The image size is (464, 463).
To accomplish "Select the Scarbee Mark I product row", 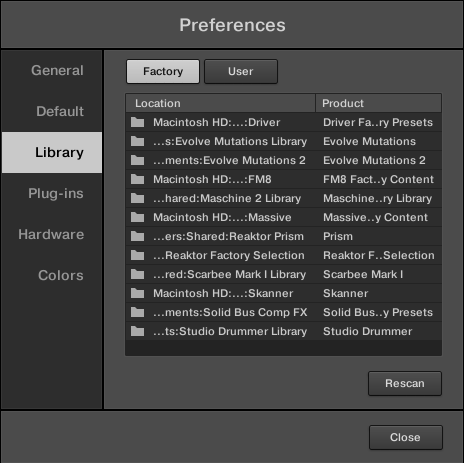I will point(284,274).
